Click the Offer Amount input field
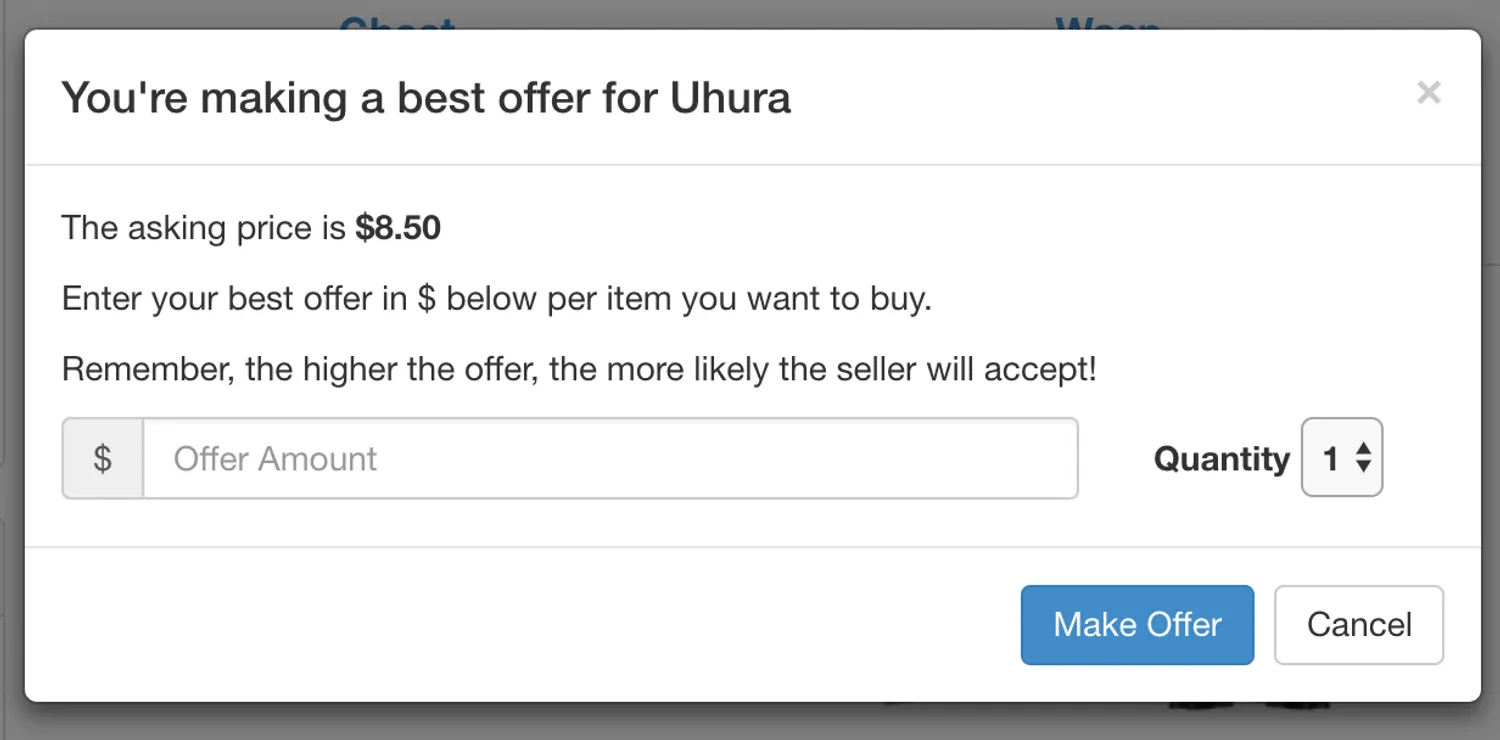Image resolution: width=1500 pixels, height=740 pixels. click(x=610, y=459)
